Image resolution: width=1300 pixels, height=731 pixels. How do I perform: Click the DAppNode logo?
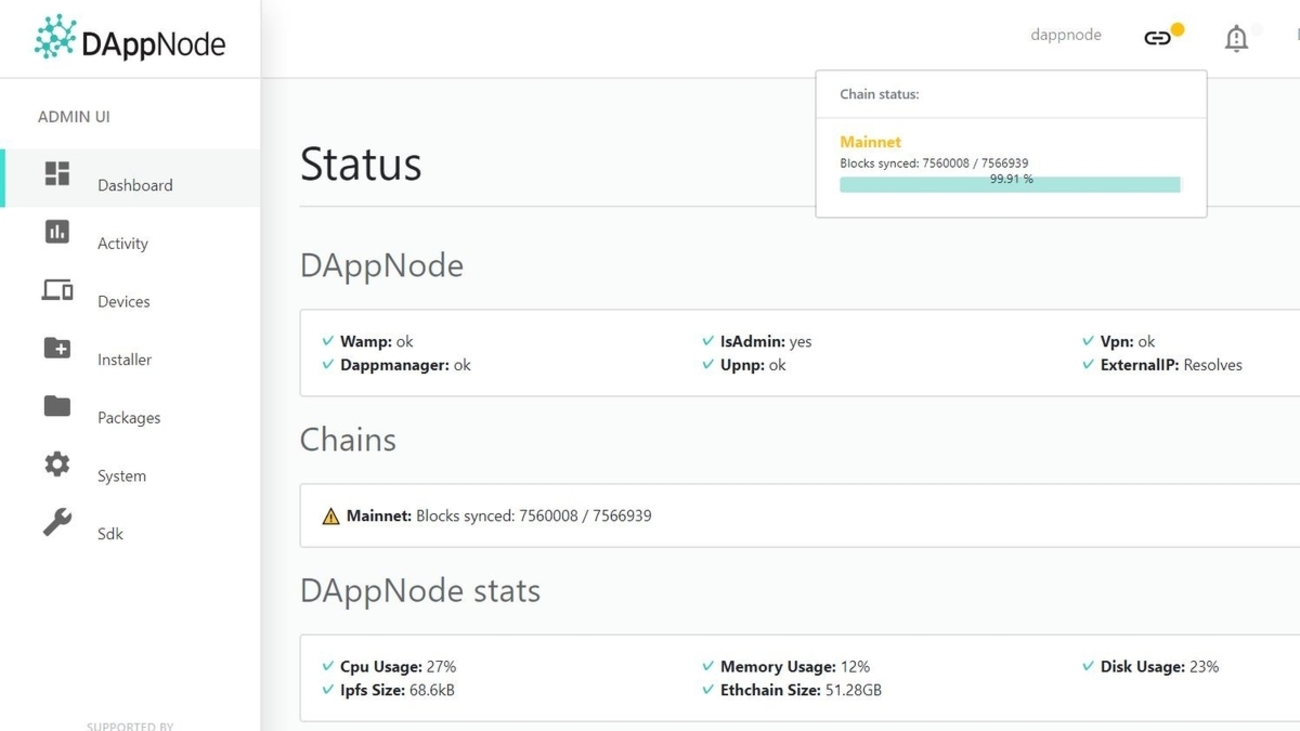(128, 40)
